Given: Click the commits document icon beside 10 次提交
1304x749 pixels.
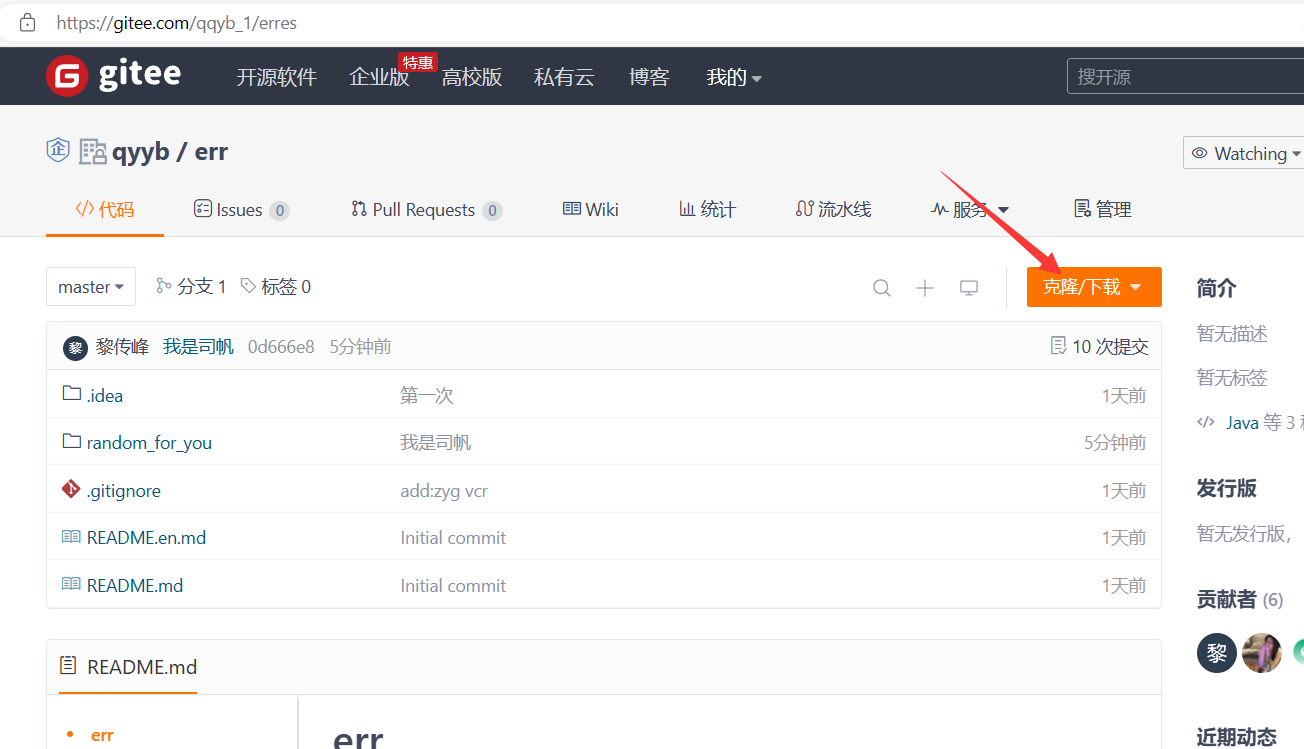Looking at the screenshot, I should tap(1058, 346).
